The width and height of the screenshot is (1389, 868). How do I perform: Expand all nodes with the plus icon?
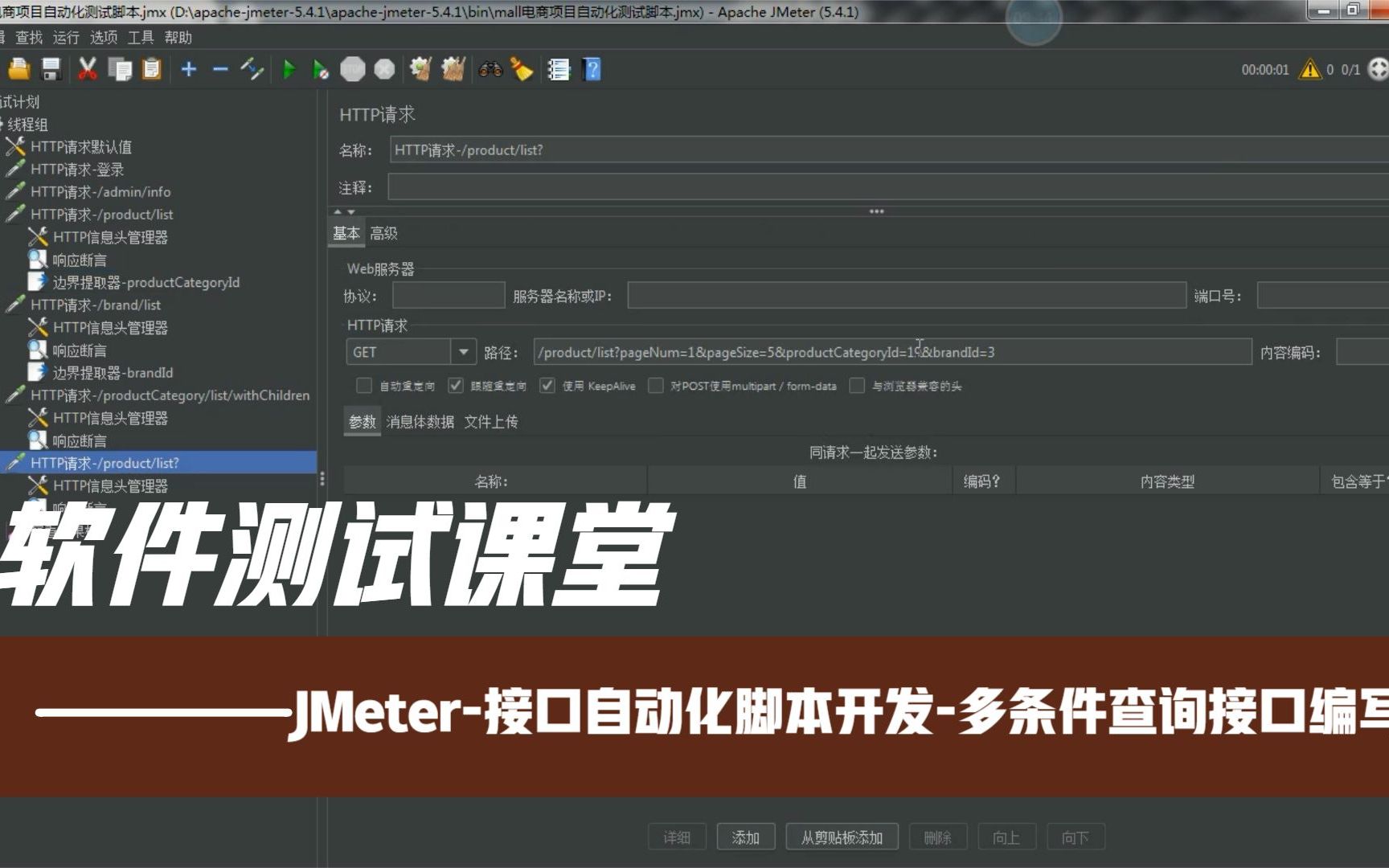(188, 70)
